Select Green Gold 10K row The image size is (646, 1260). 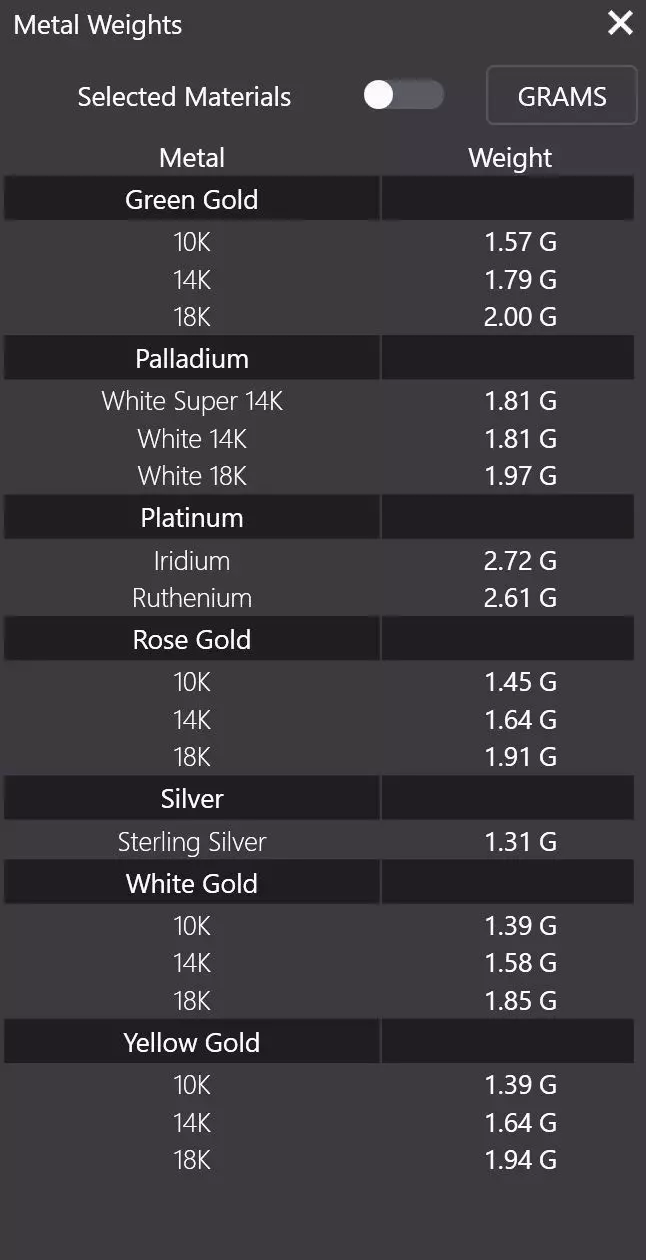pyautogui.click(x=192, y=242)
